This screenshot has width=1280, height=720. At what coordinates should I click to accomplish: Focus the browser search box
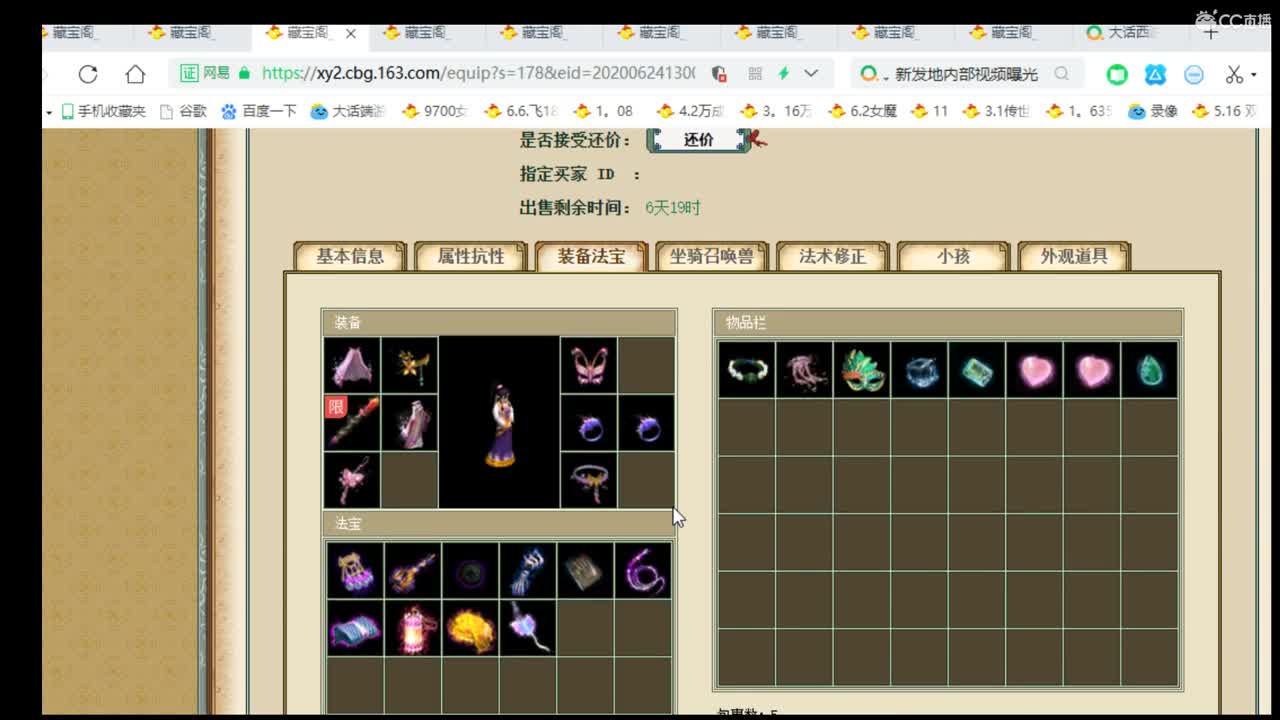tap(966, 74)
